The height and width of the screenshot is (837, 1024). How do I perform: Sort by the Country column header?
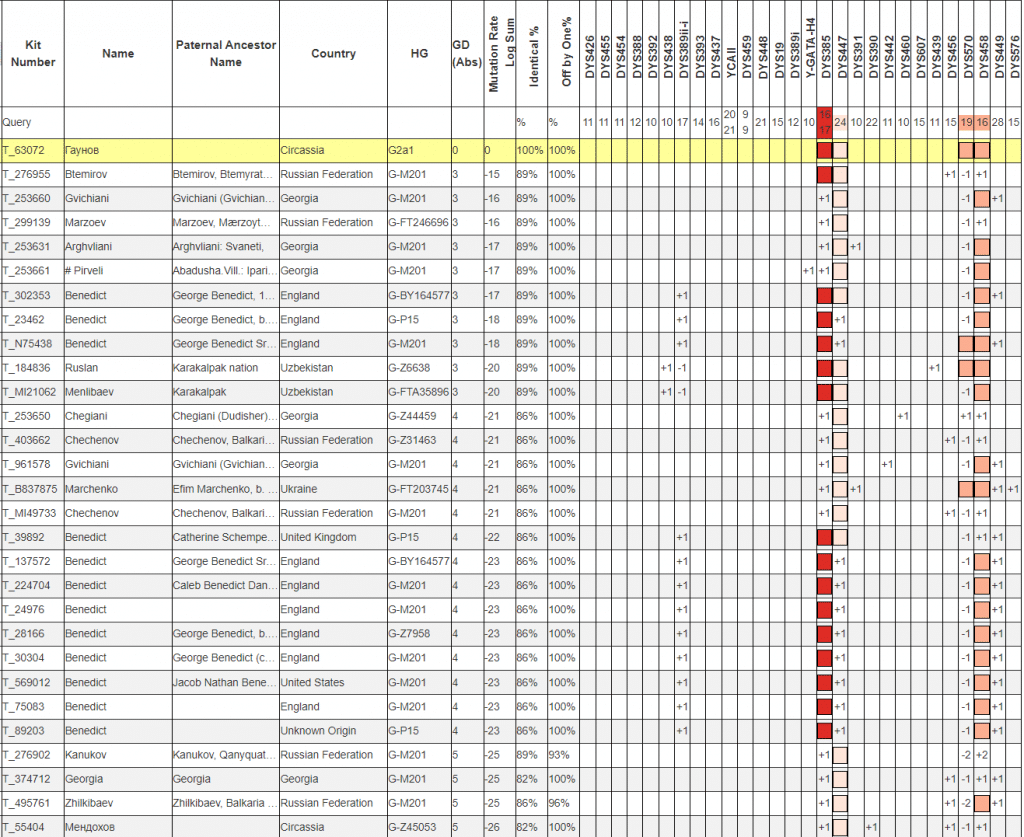tap(333, 54)
